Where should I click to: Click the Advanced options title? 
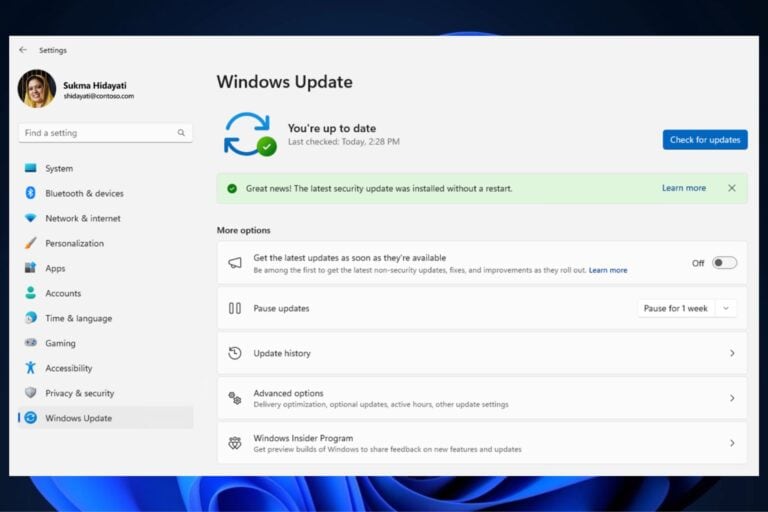[x=288, y=393]
